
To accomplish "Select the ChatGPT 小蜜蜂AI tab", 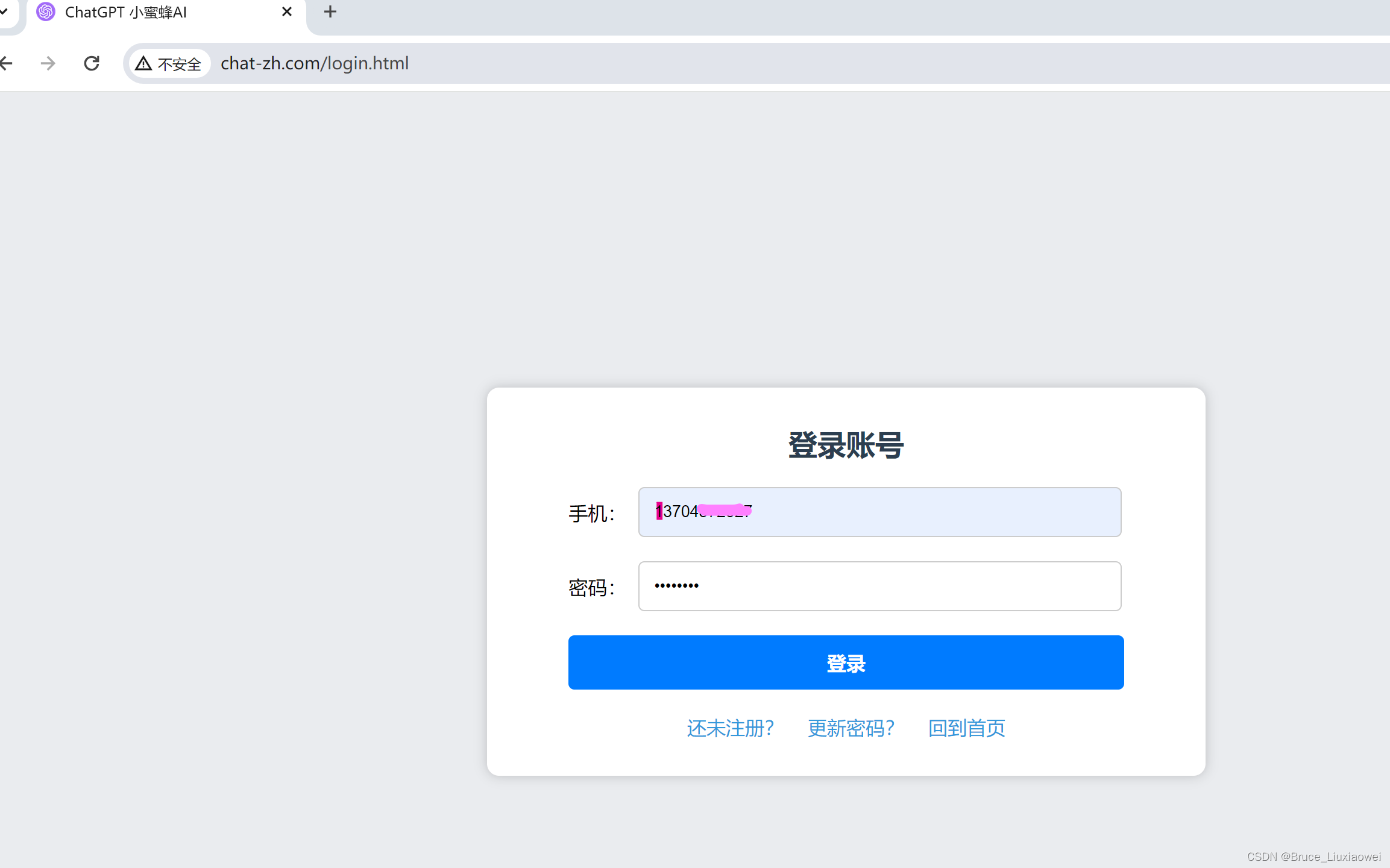I will pyautogui.click(x=166, y=14).
